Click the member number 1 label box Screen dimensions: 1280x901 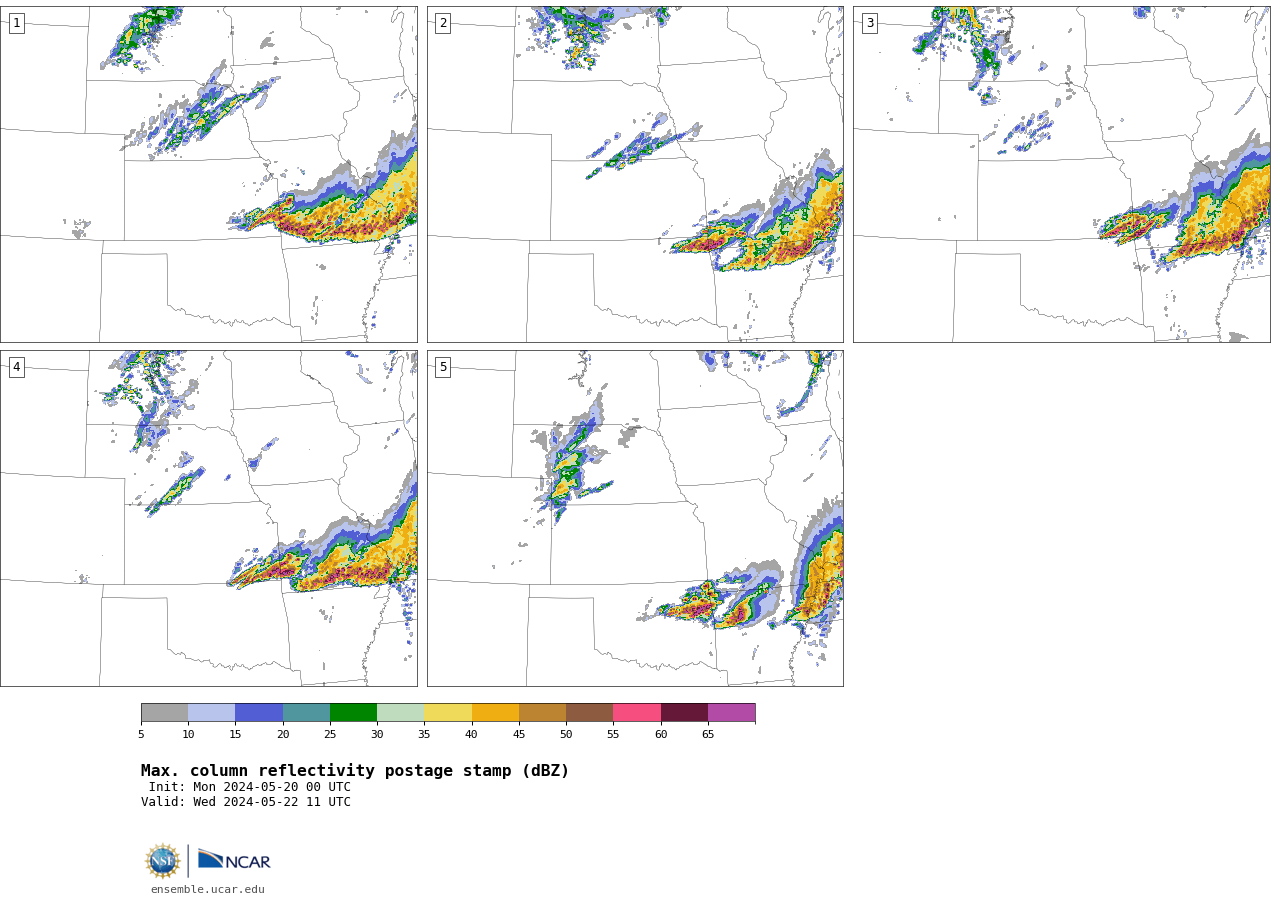[x=17, y=23]
